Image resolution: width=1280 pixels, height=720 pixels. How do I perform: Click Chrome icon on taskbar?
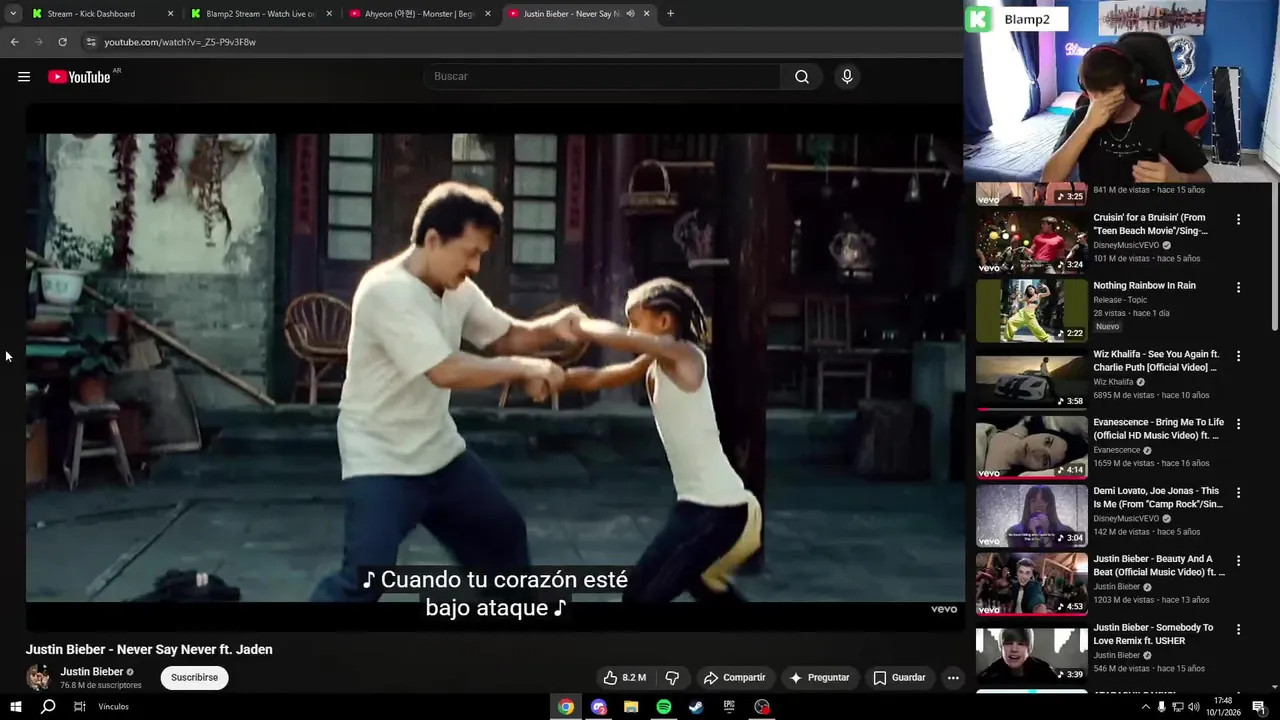[566, 707]
